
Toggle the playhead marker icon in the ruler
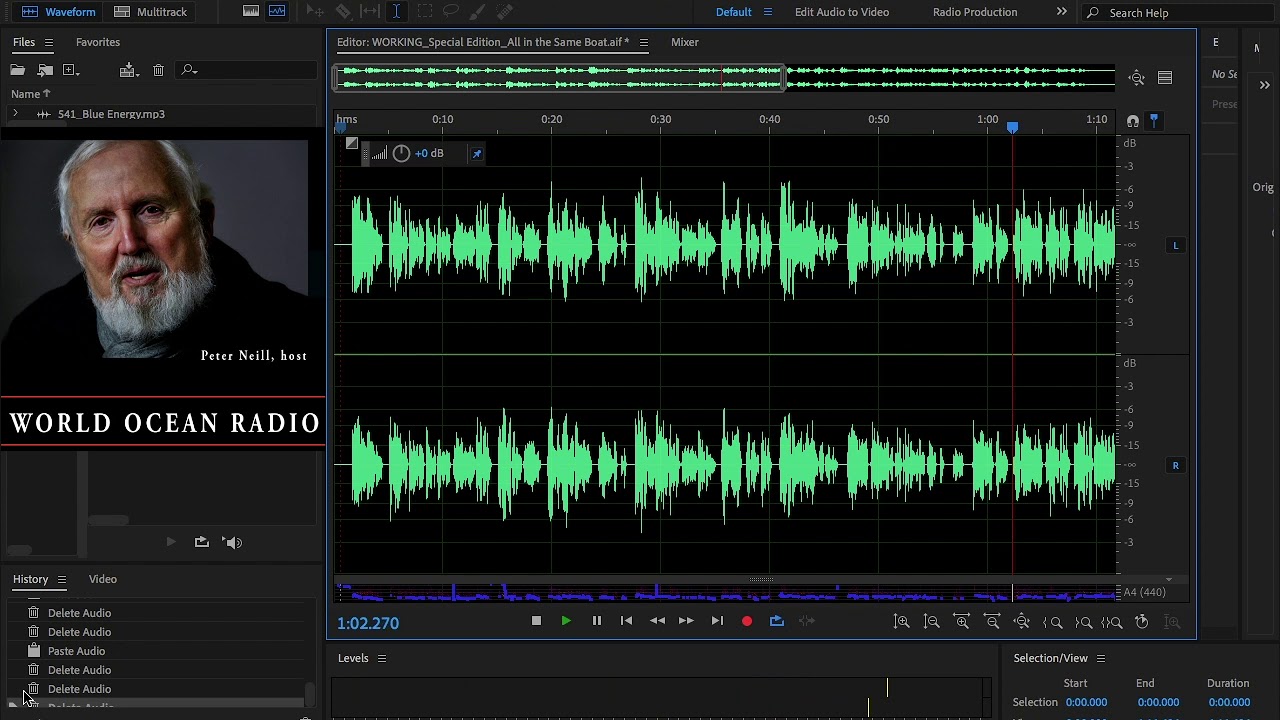(x=1154, y=121)
